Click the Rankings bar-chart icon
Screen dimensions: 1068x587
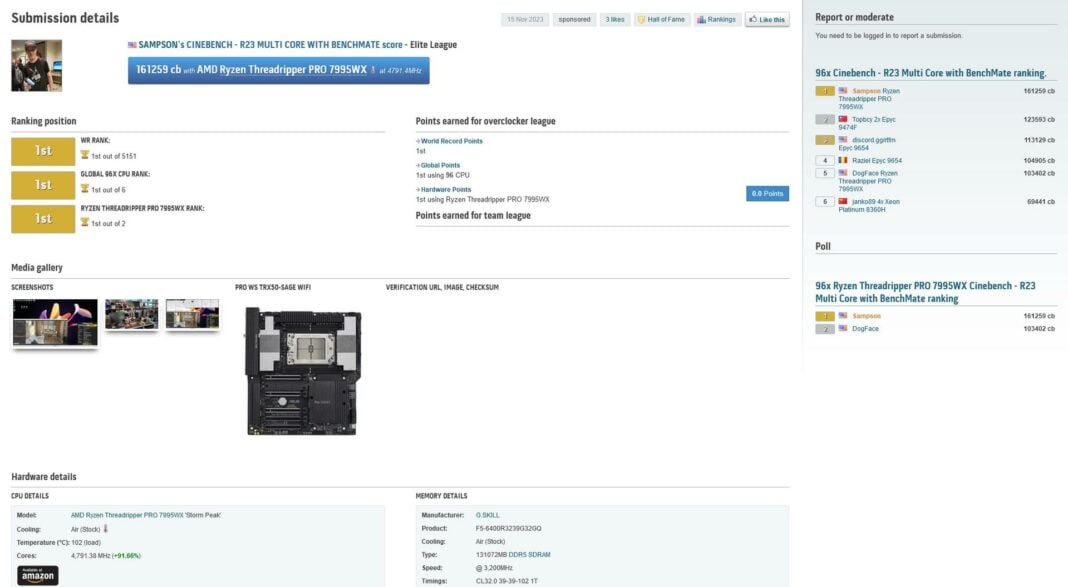tap(701, 20)
